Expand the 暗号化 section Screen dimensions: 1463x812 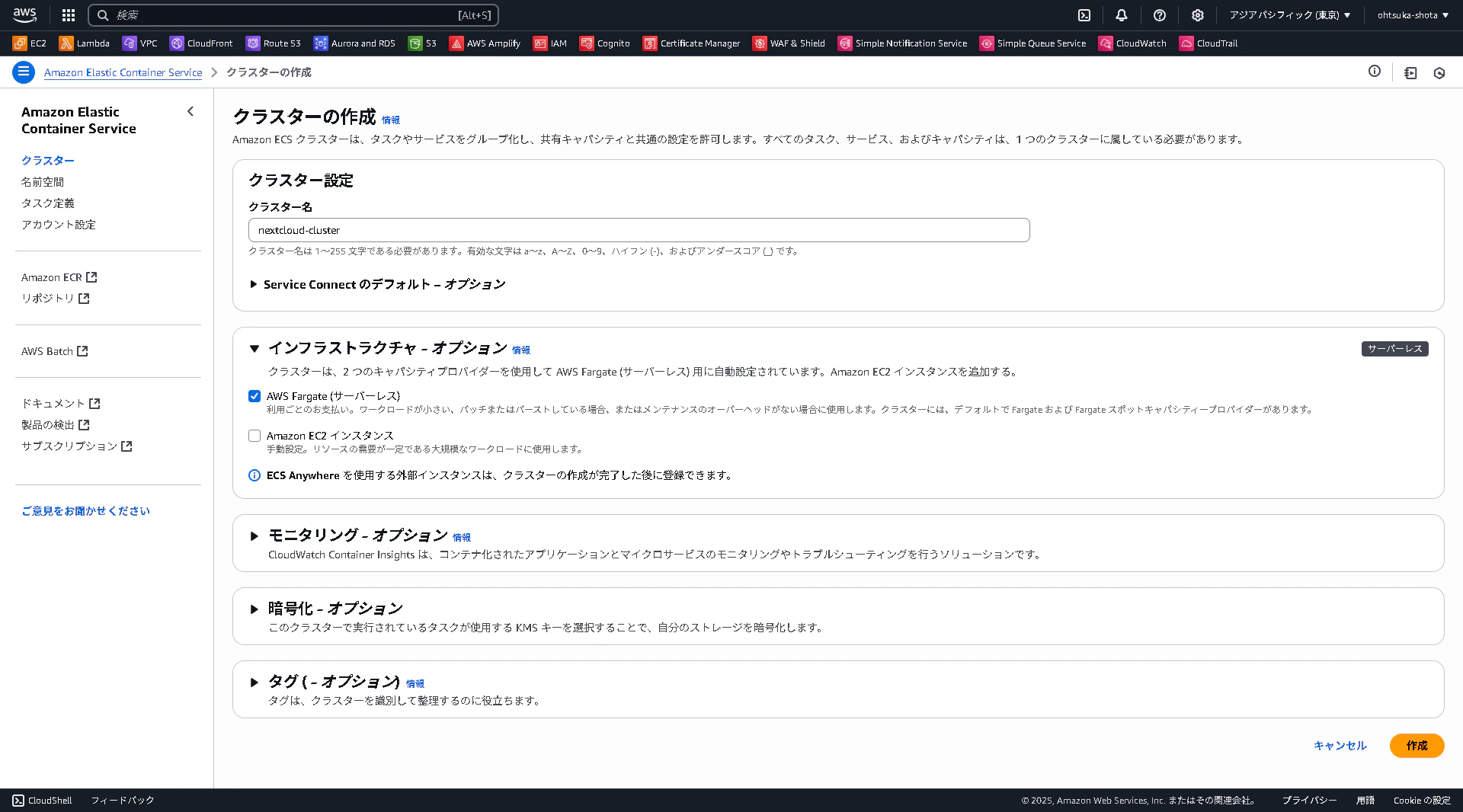(255, 609)
